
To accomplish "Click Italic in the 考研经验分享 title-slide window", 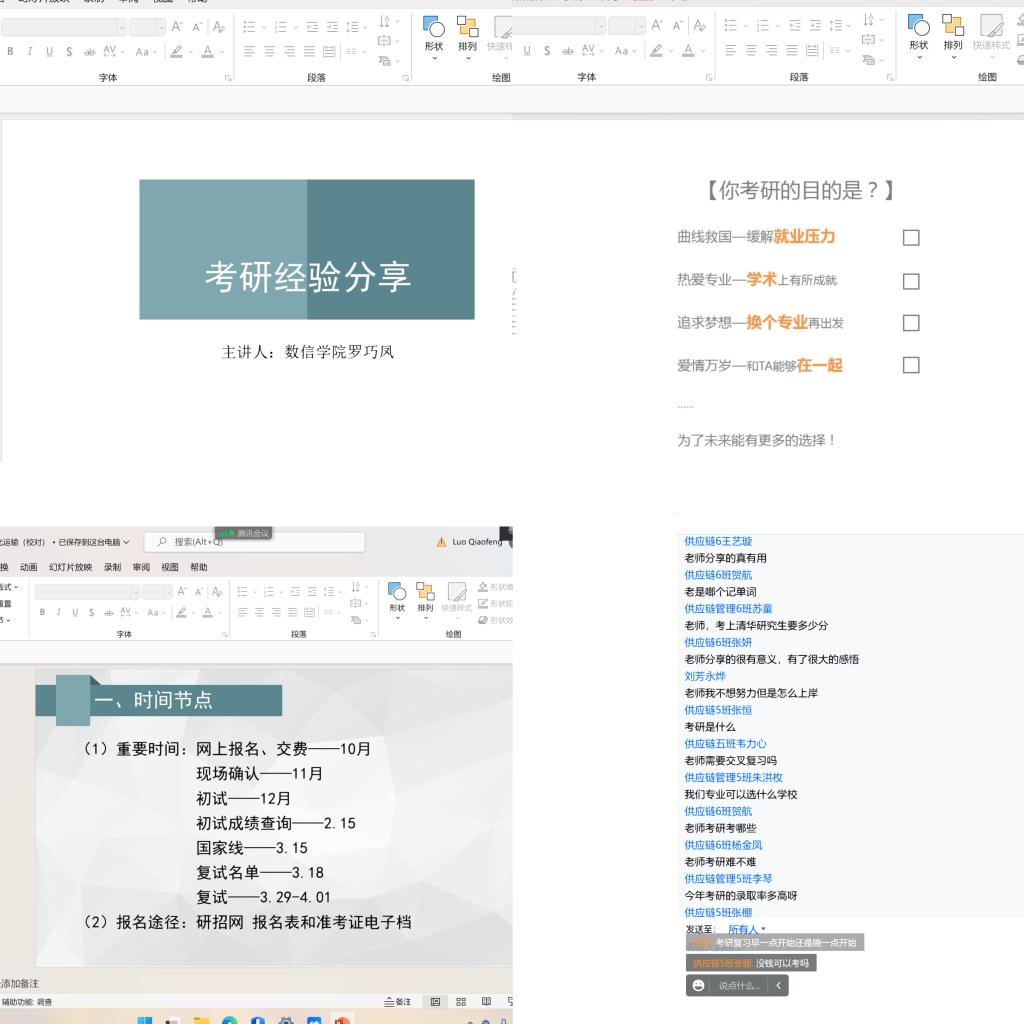I will (29, 51).
